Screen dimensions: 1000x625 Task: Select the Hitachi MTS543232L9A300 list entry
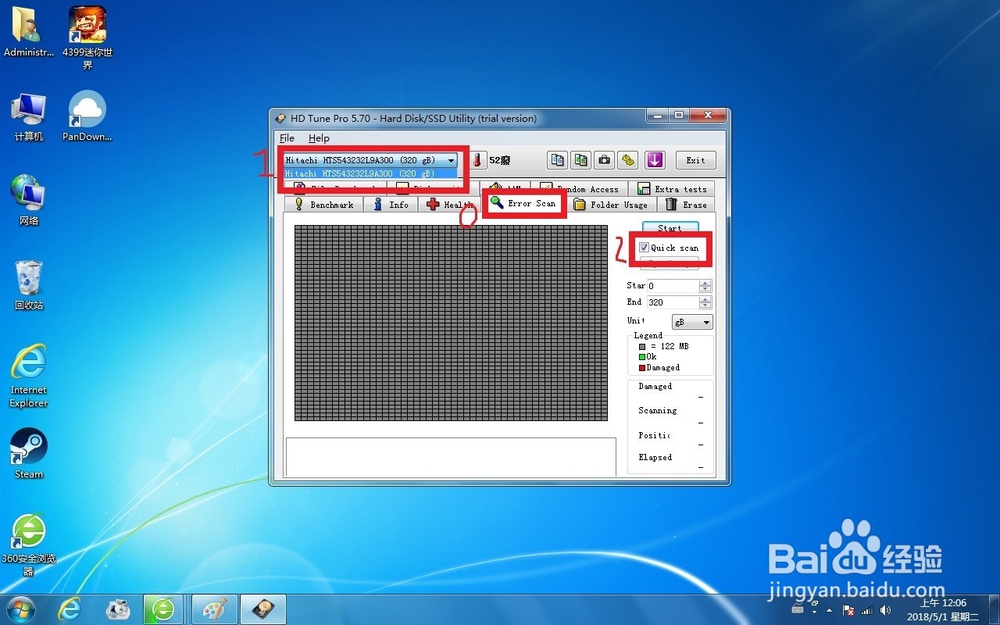370,173
